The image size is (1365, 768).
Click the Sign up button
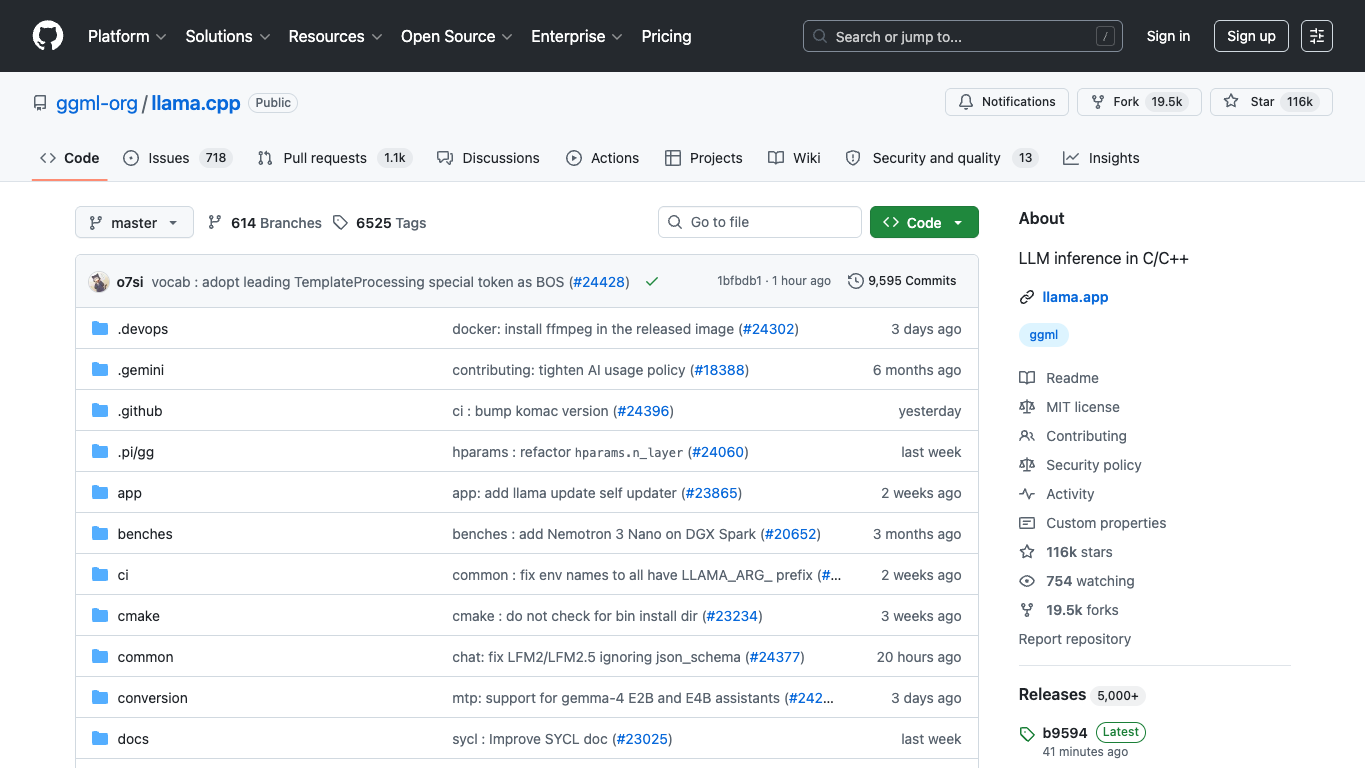[1251, 36]
